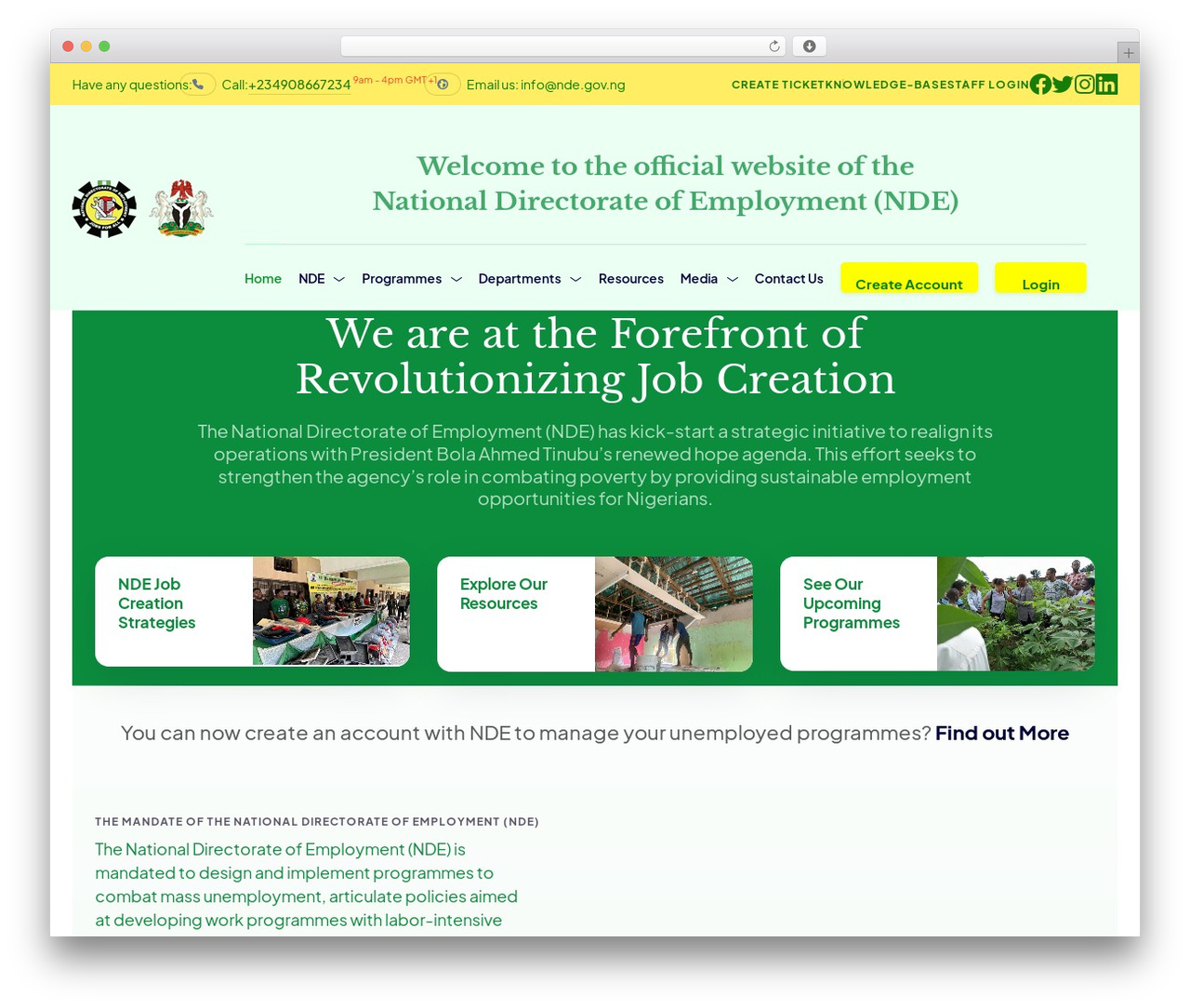Open the See Our Upcoming Programmes card
1190x1008 pixels.
(937, 614)
